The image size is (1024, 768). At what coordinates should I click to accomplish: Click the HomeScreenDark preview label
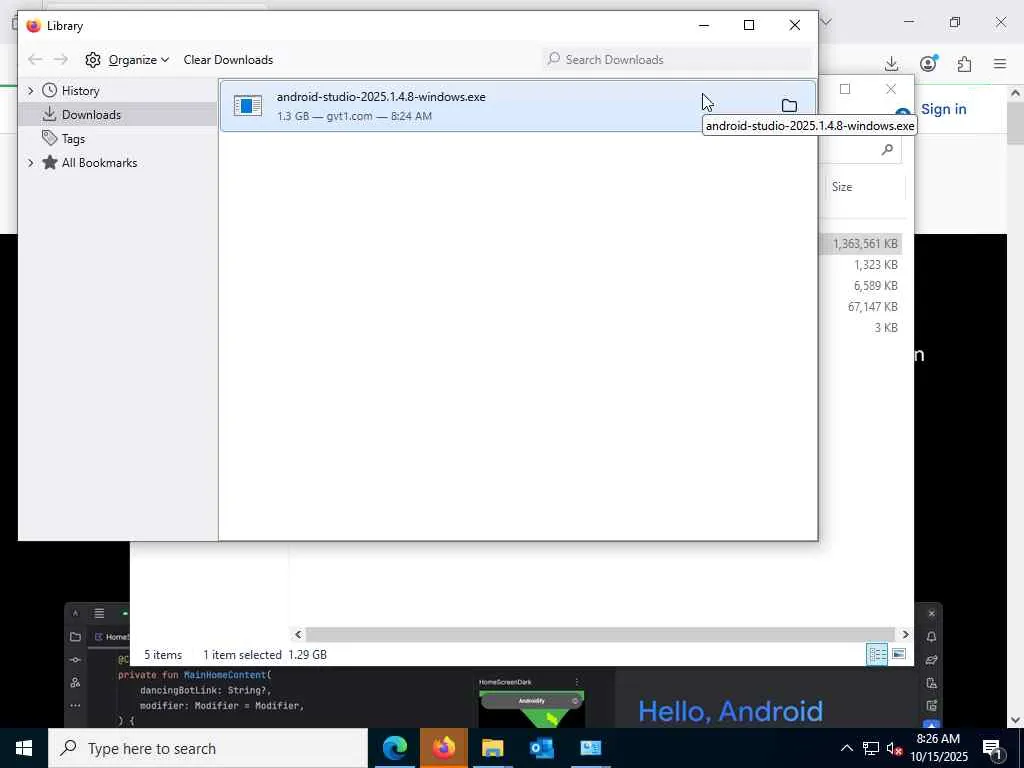click(505, 682)
